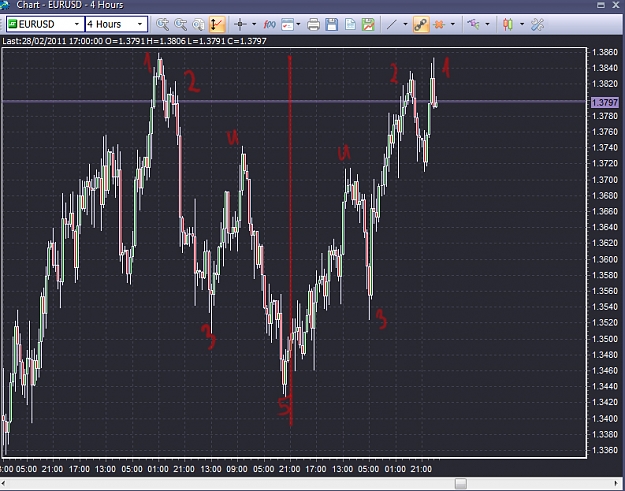Open the 4 Hours timeframe dropdown

pos(116,24)
